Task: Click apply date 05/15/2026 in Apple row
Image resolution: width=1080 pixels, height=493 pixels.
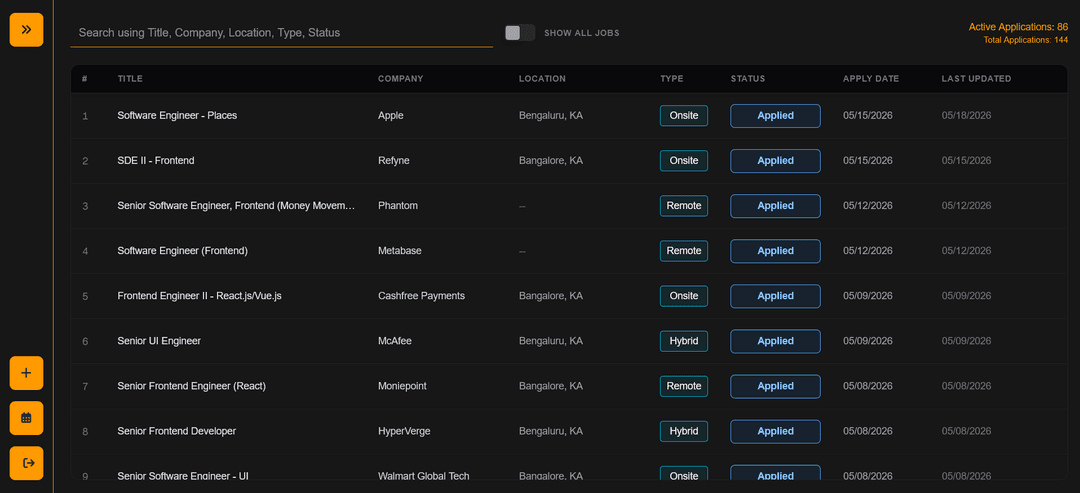Action: (x=868, y=116)
